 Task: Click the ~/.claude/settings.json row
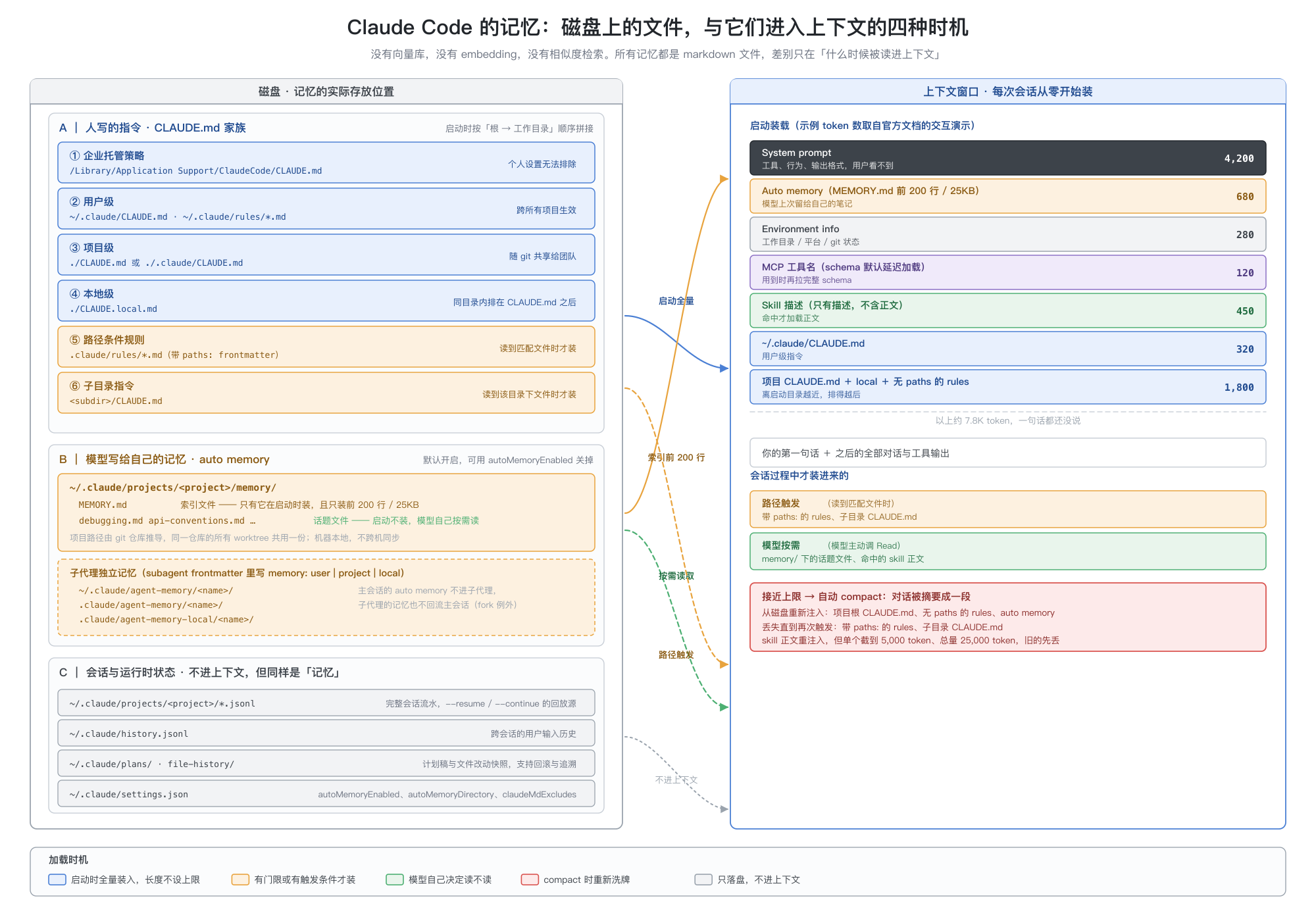point(326,793)
